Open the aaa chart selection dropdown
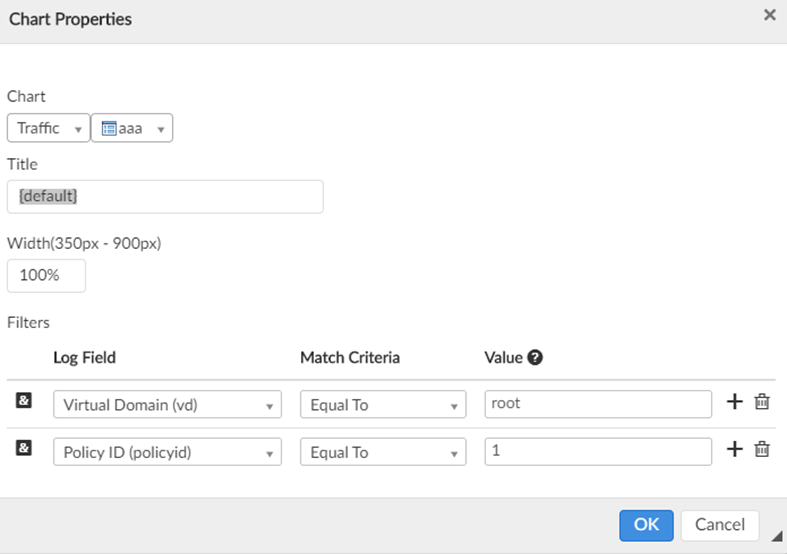 click(132, 128)
